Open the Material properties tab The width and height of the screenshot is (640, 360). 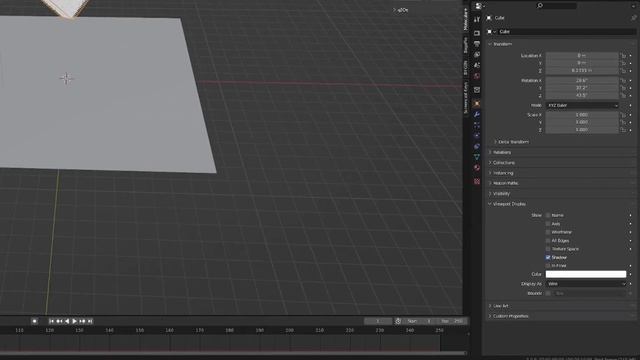tap(477, 168)
